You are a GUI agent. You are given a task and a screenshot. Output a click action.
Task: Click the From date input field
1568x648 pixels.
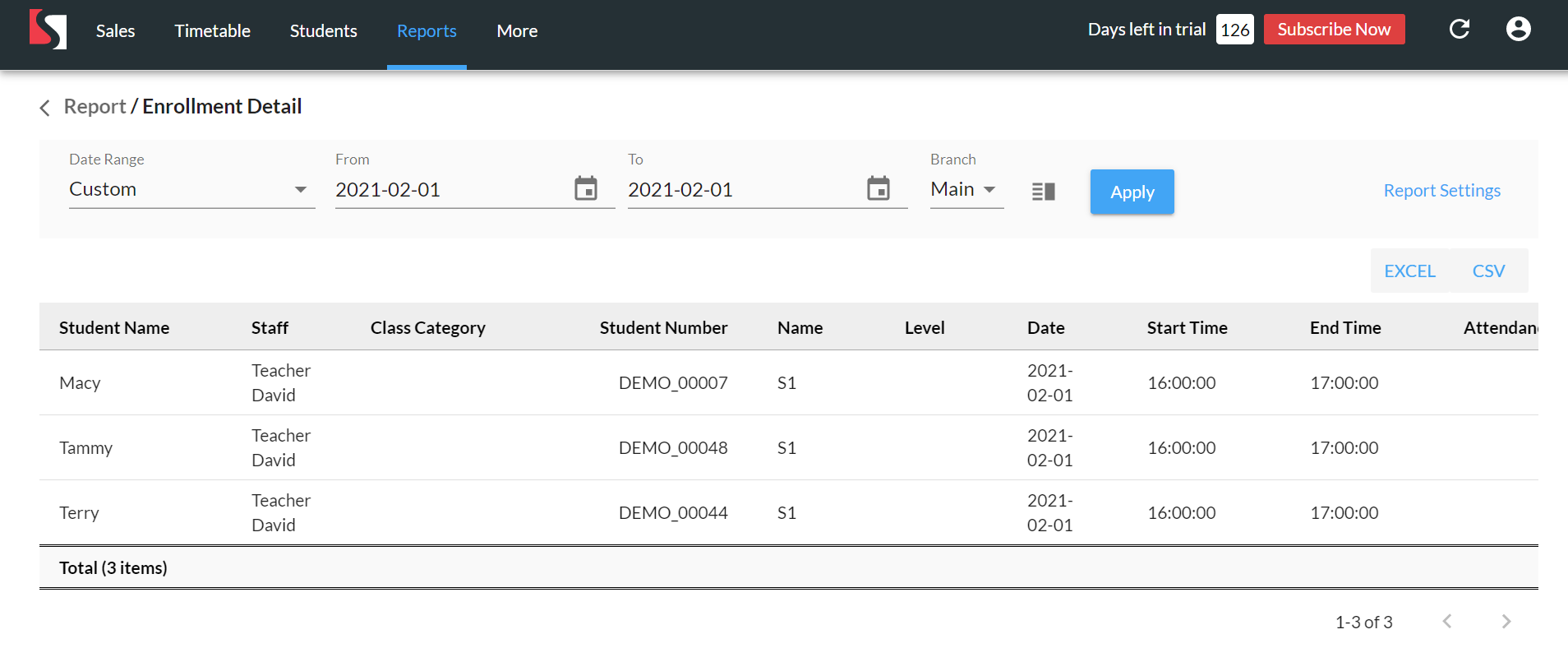click(x=448, y=190)
